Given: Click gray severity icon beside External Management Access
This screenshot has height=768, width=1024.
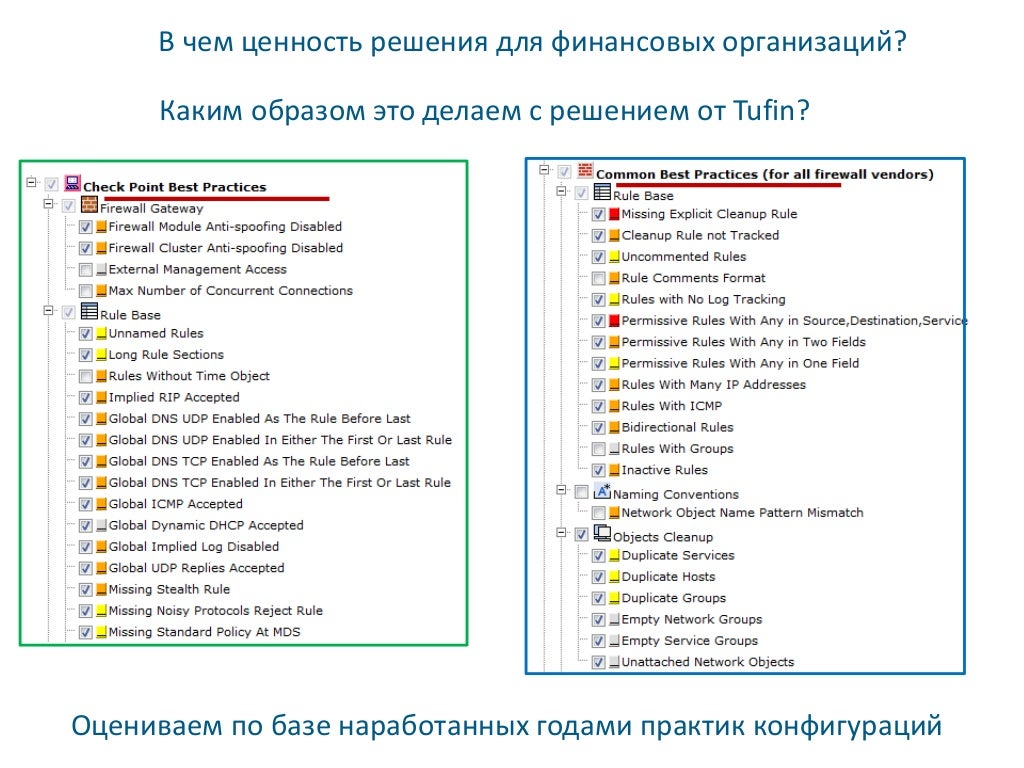Looking at the screenshot, I should (x=101, y=269).
